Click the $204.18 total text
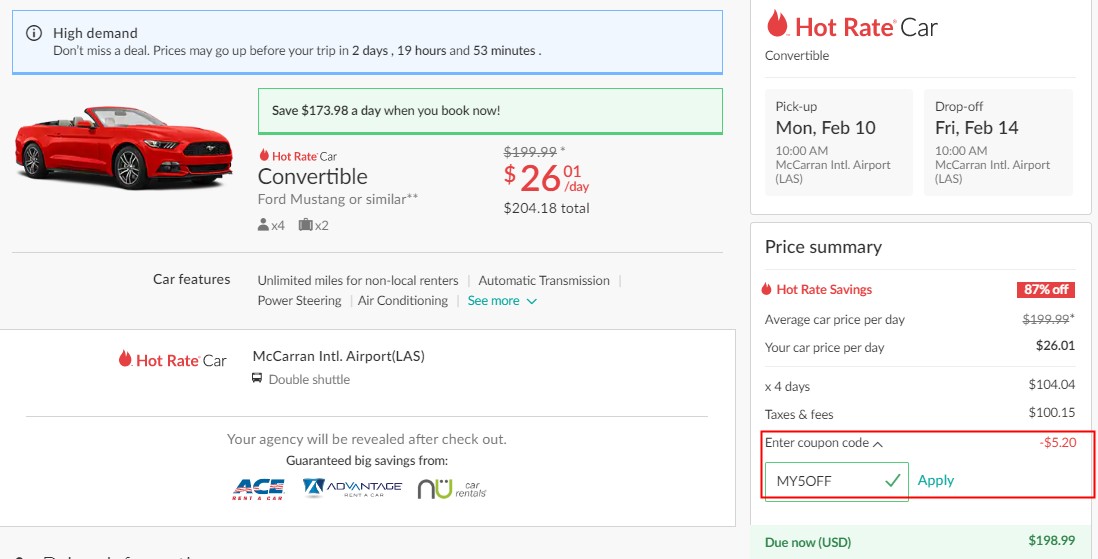This screenshot has height=559, width=1098. [546, 208]
